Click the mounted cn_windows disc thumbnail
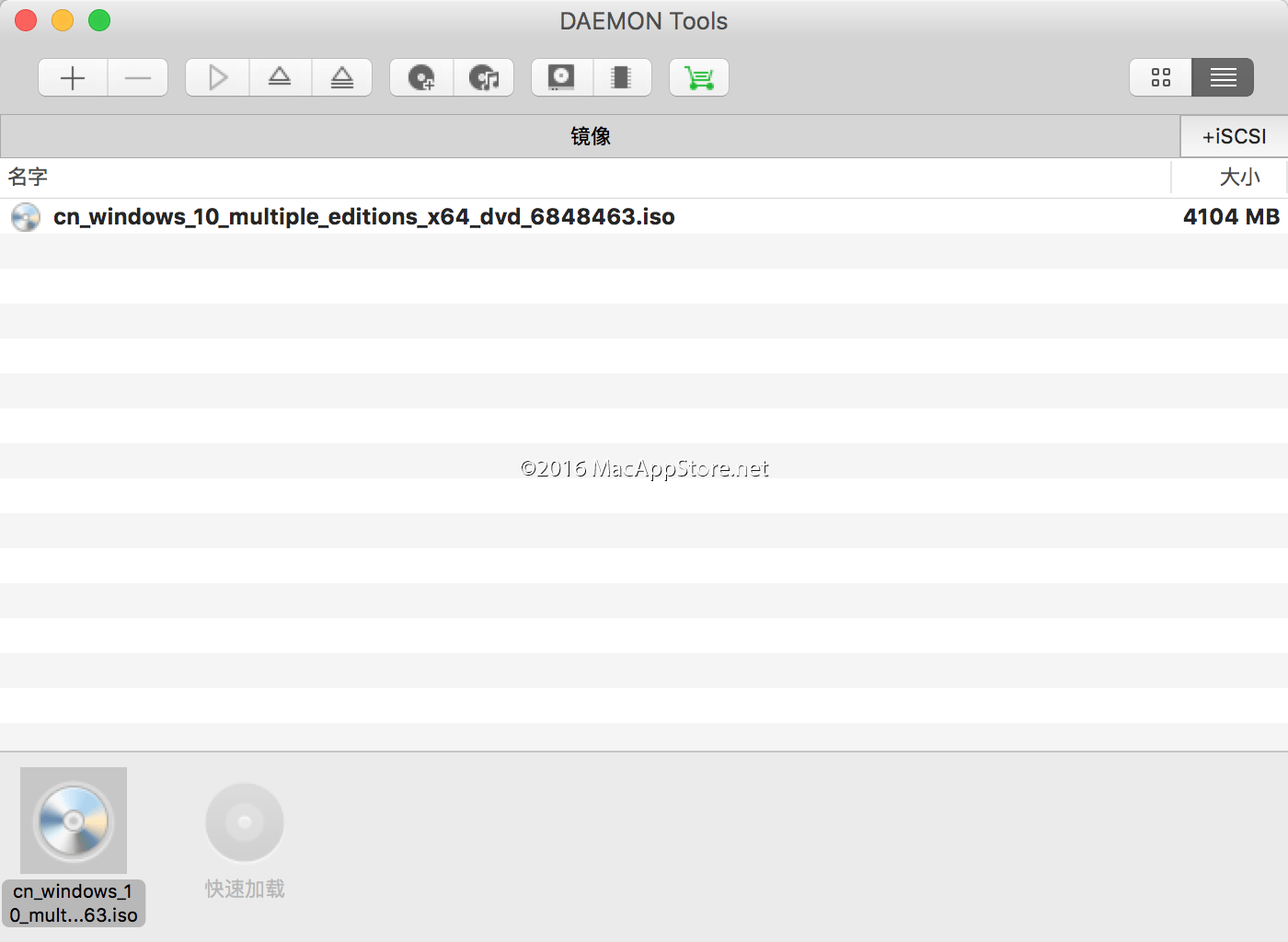The image size is (1288, 942). (74, 821)
